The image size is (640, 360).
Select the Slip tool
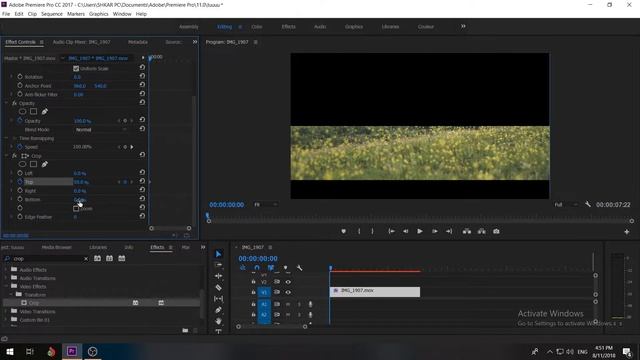[x=218, y=299]
